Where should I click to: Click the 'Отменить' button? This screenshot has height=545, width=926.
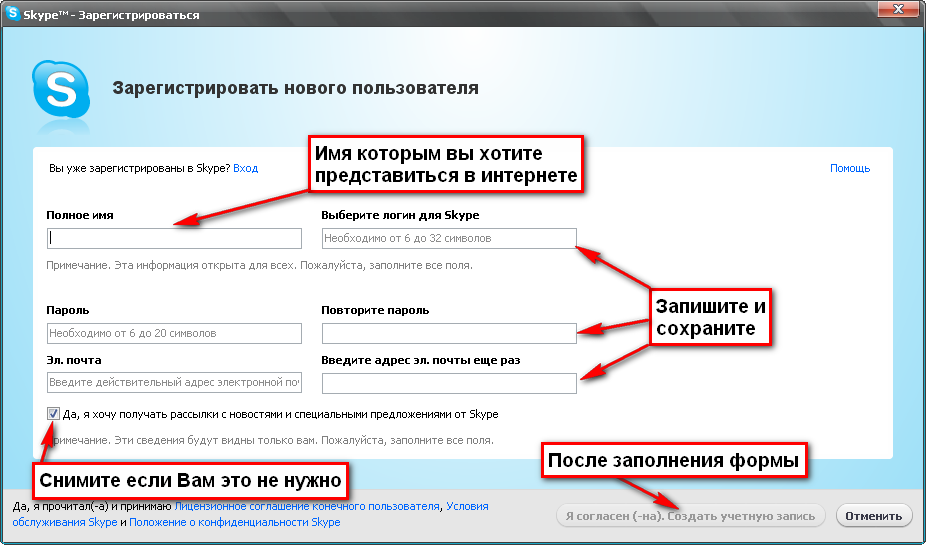[x=873, y=516]
